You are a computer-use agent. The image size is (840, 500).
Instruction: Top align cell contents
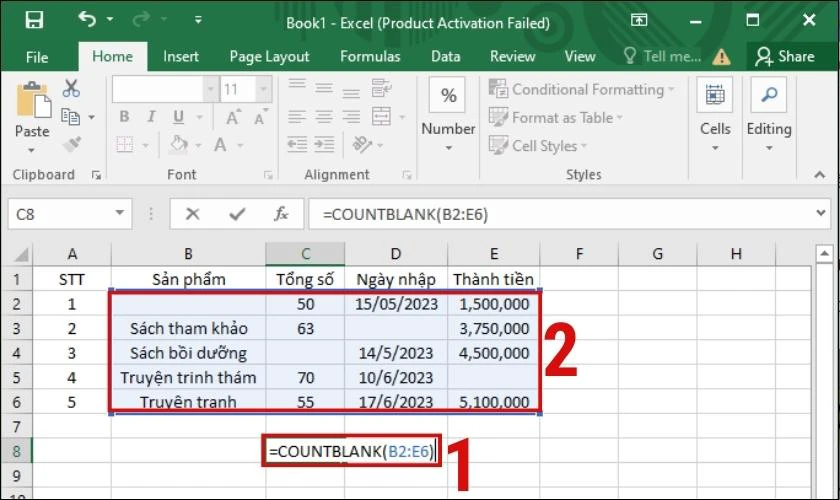tap(297, 86)
